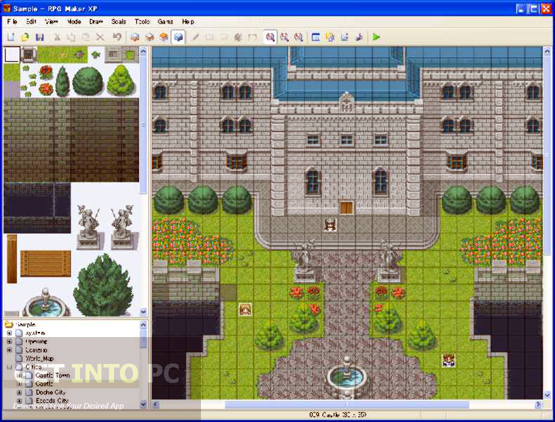Screen dimensions: 555x422
Task: Select the Pencil draw tool
Action: [x=195, y=37]
